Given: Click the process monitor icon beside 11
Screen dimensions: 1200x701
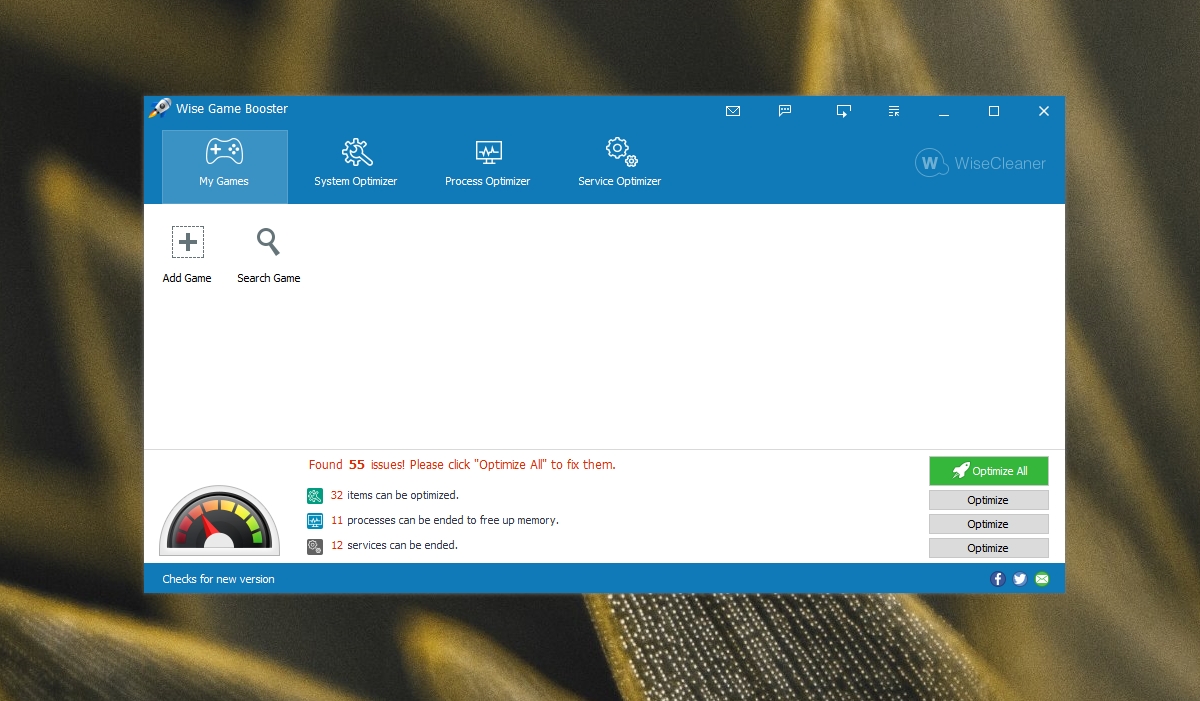Looking at the screenshot, I should point(315,521).
